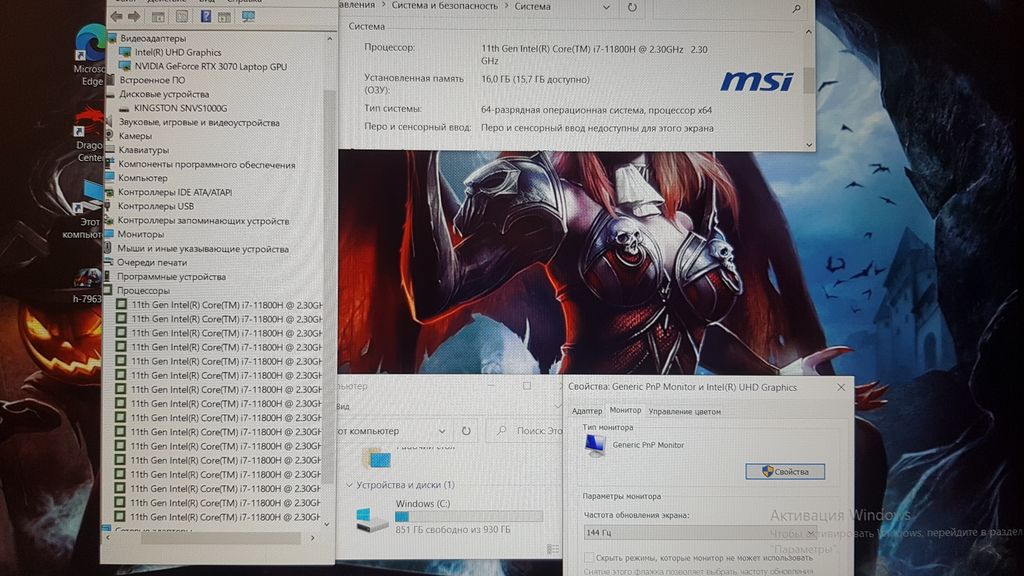Open Microsoft Edge desktop shortcut

pos(90,56)
